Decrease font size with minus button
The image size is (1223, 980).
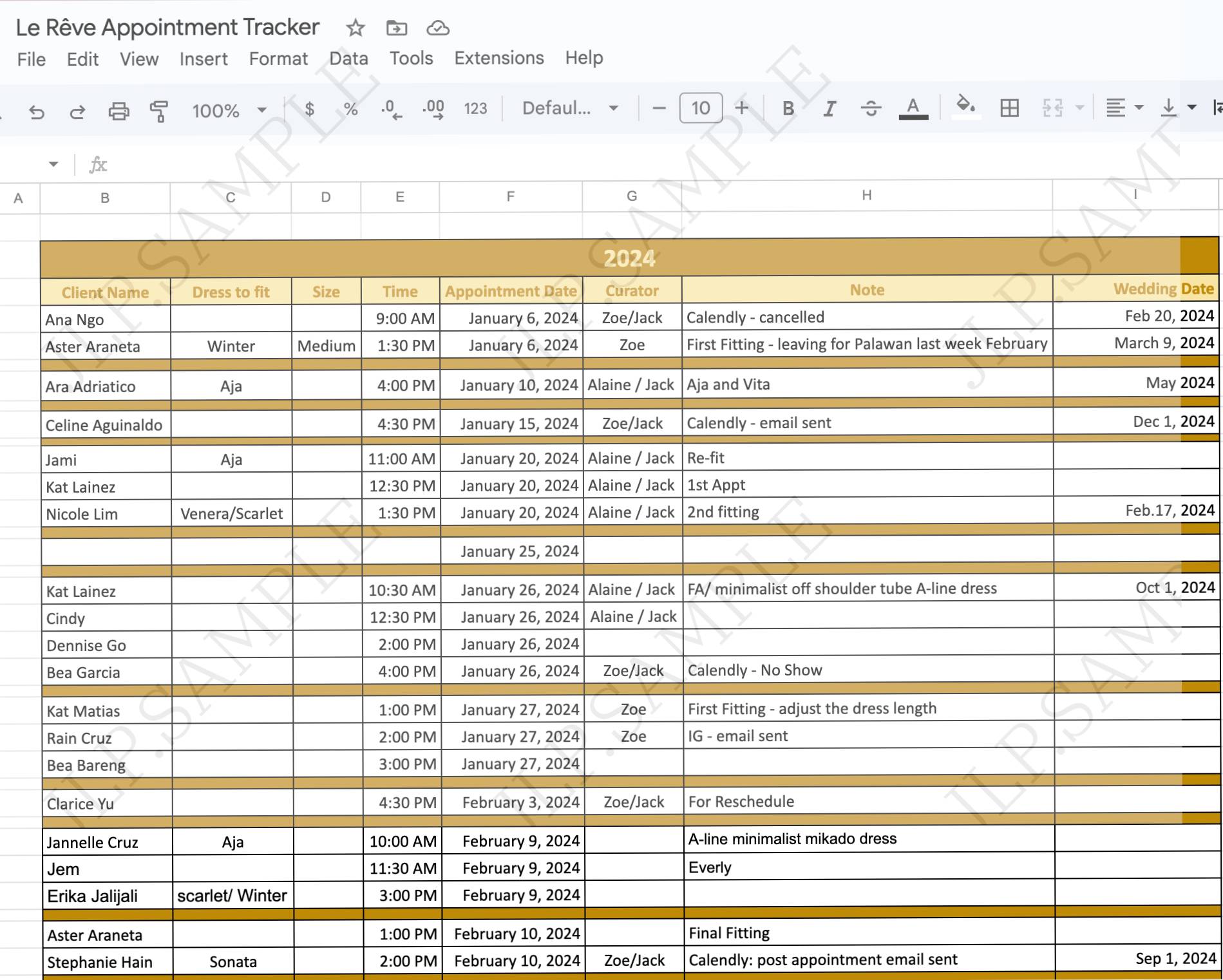coord(659,108)
